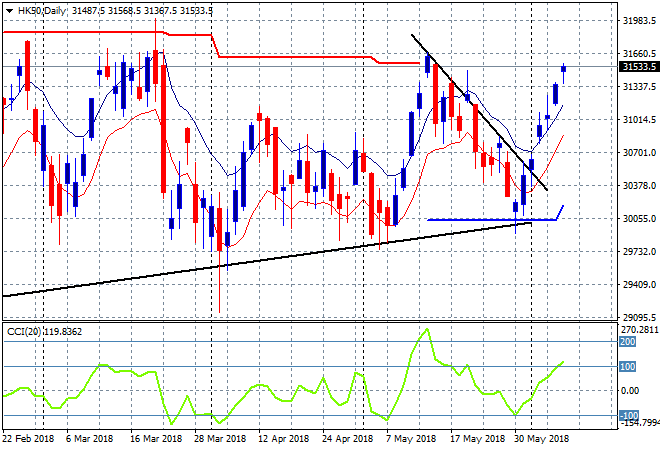Click the 28 Mar 2018 date label
The image size is (660, 450).
220,438
